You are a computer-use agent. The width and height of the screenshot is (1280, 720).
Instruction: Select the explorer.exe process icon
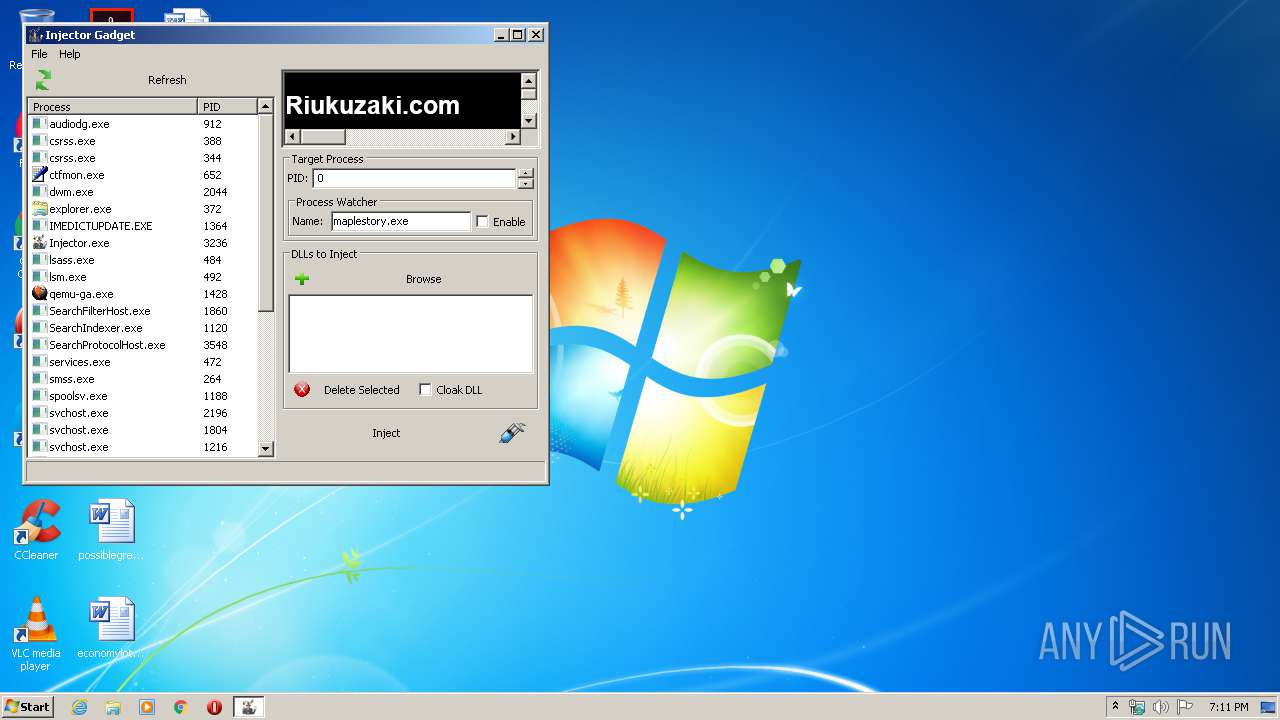(x=40, y=209)
